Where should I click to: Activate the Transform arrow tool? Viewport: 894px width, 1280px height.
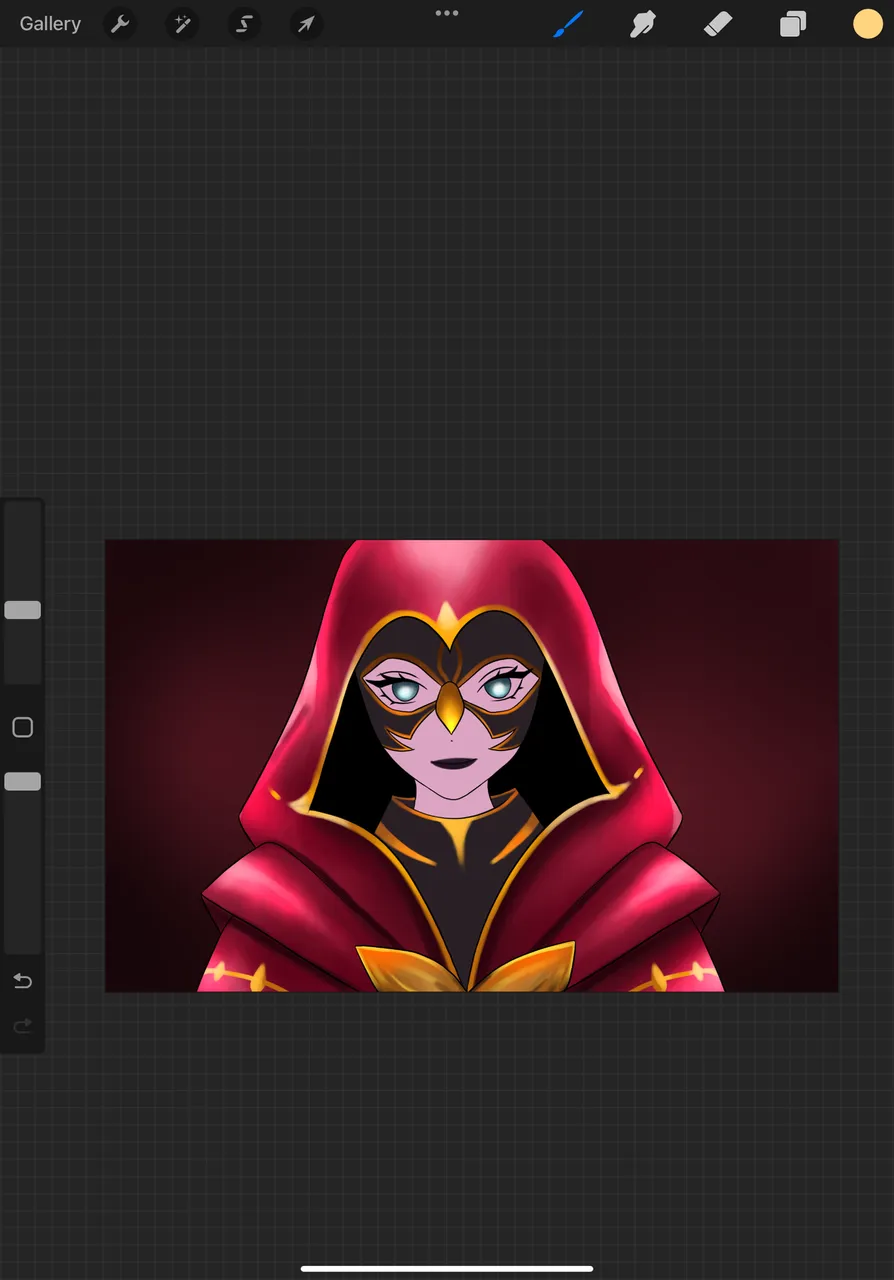306,24
